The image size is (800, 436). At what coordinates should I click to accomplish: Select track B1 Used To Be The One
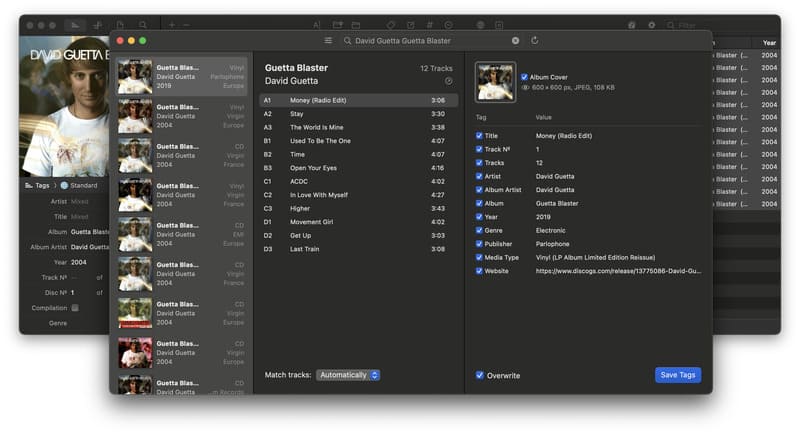click(x=359, y=141)
